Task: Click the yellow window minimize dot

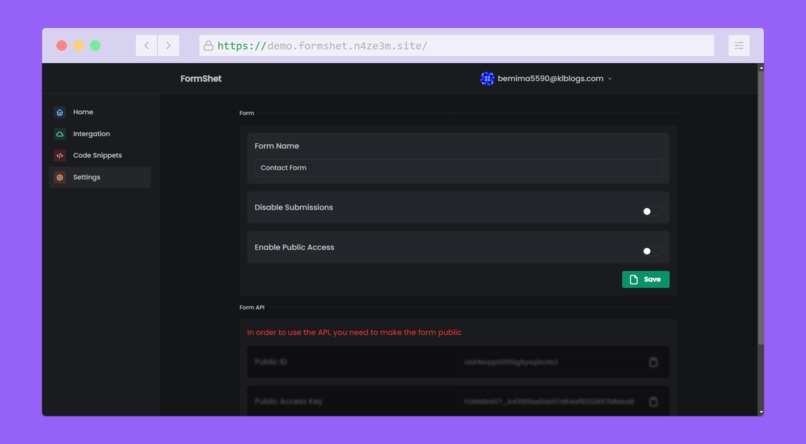Action: point(79,46)
